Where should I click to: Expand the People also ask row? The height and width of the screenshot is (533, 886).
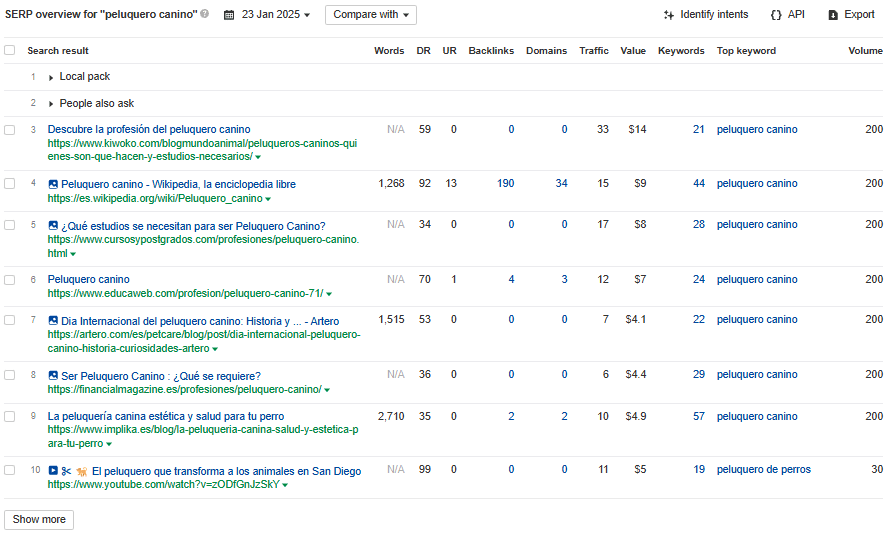51,104
